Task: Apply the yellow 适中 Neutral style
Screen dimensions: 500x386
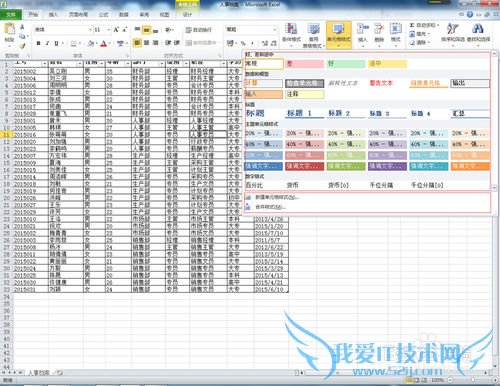Action: [x=387, y=64]
